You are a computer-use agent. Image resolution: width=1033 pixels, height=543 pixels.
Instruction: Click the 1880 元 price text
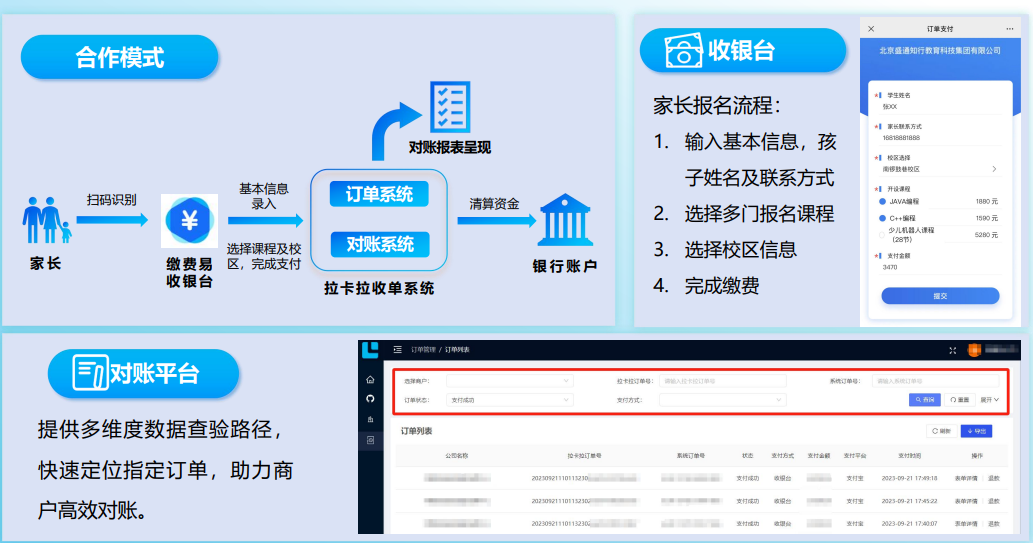coord(986,202)
